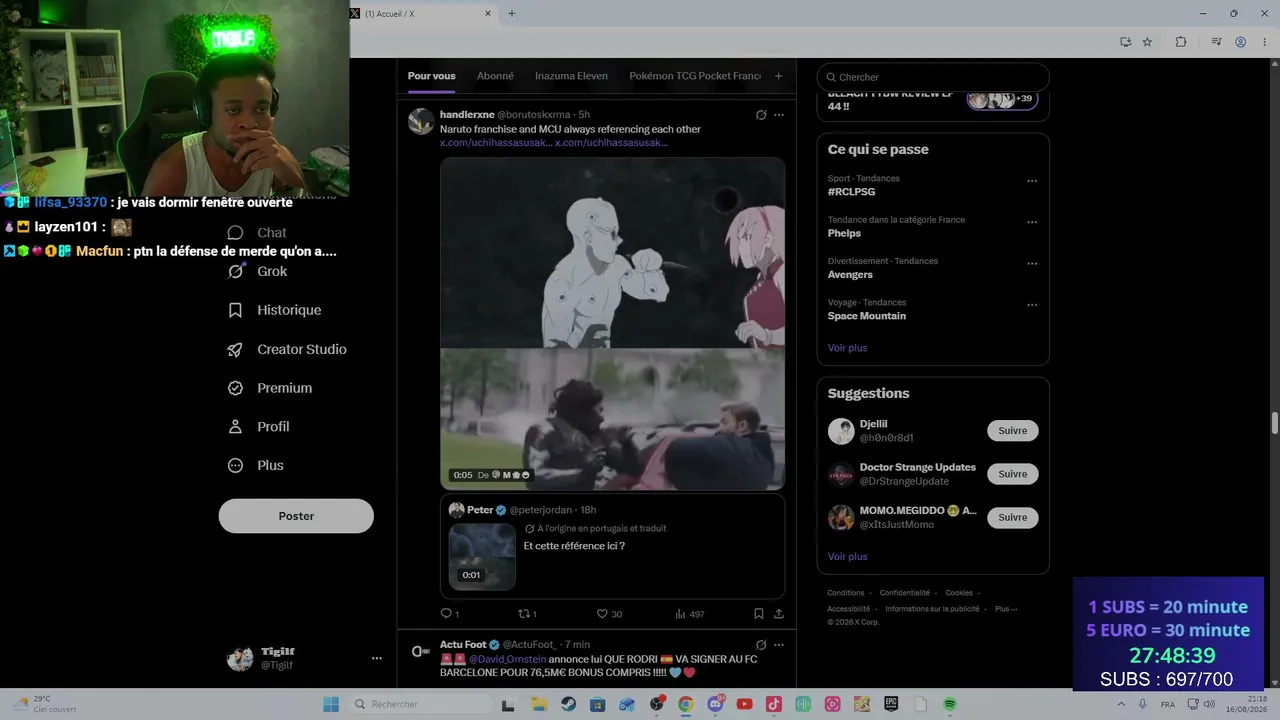
Task: Open Voir plus under trends
Action: 848,348
